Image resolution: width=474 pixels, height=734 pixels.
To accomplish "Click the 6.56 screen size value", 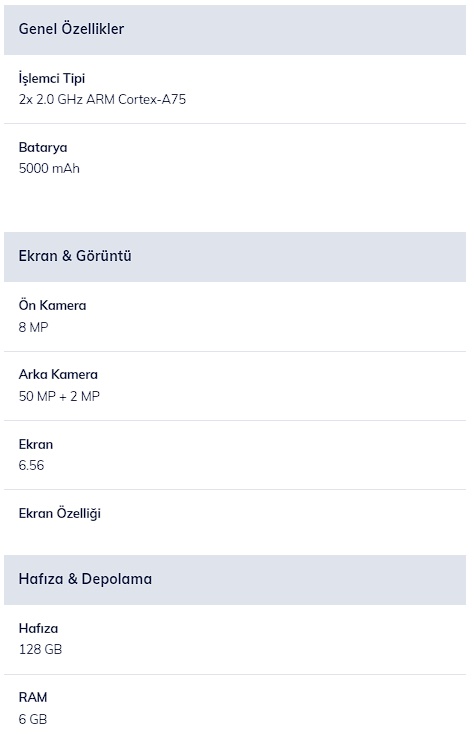I will tap(31, 465).
